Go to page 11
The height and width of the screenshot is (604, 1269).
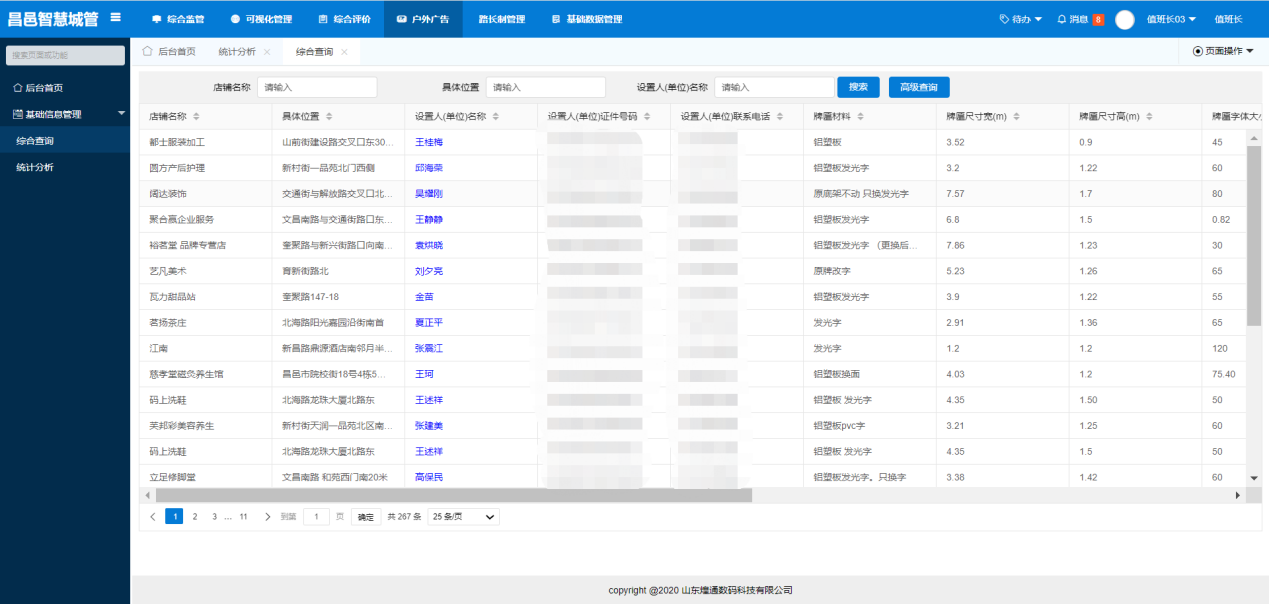coord(243,517)
